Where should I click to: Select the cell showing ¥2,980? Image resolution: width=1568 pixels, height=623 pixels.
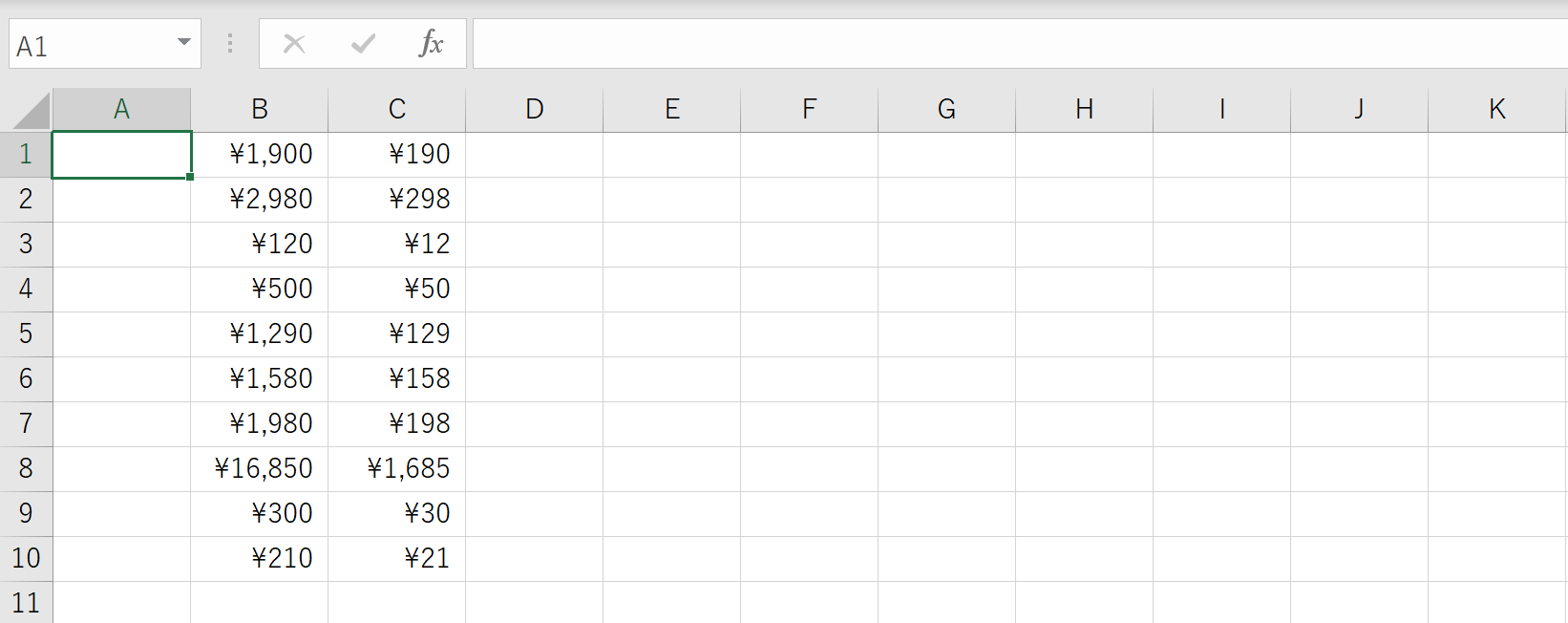click(259, 199)
